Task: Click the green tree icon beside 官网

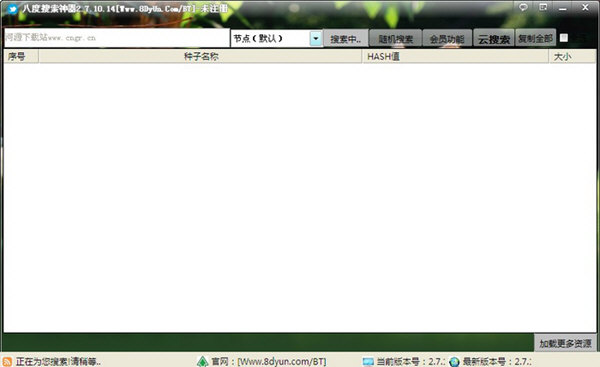Action: click(x=202, y=361)
